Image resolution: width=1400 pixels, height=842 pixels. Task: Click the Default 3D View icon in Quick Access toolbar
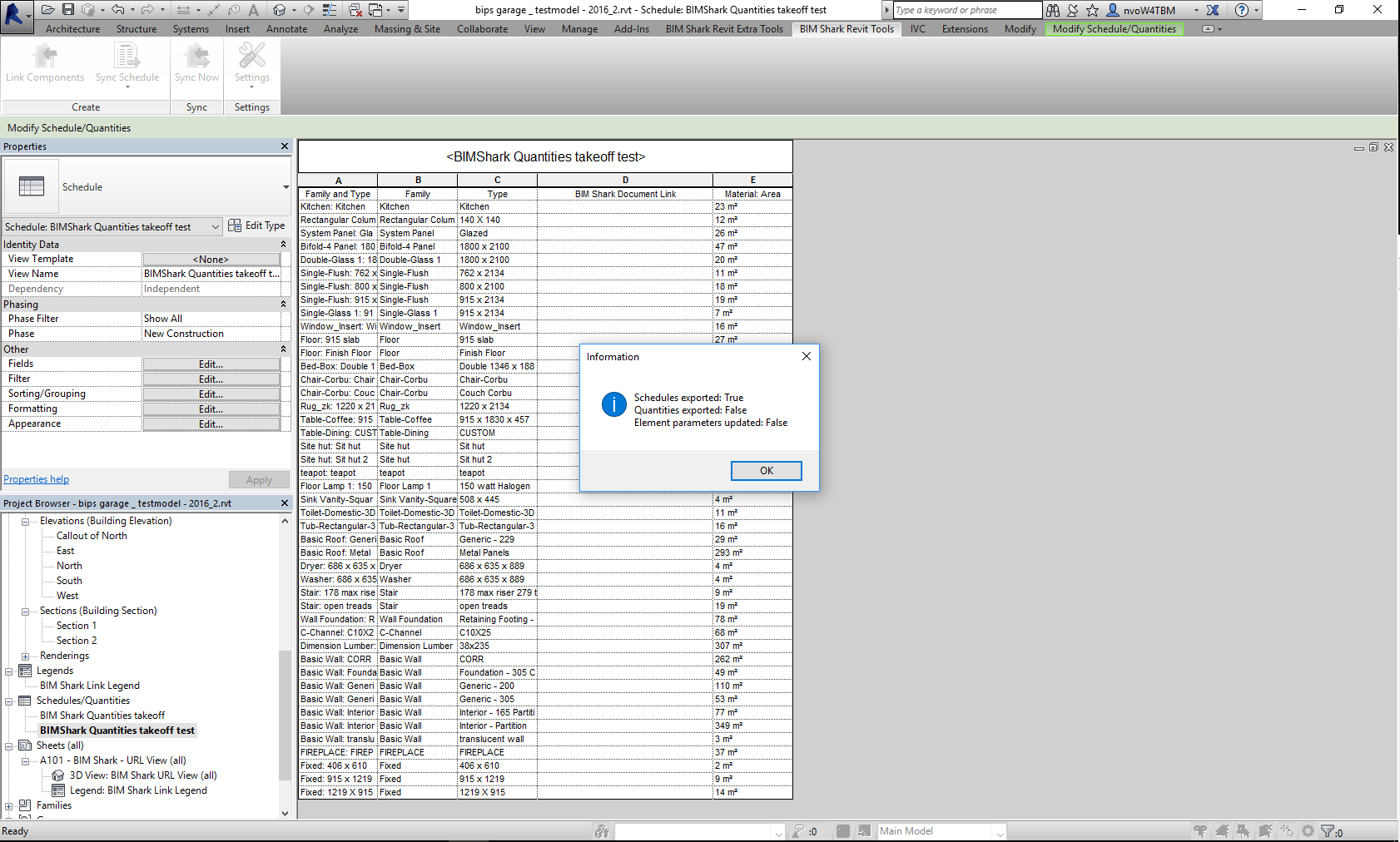point(279,9)
